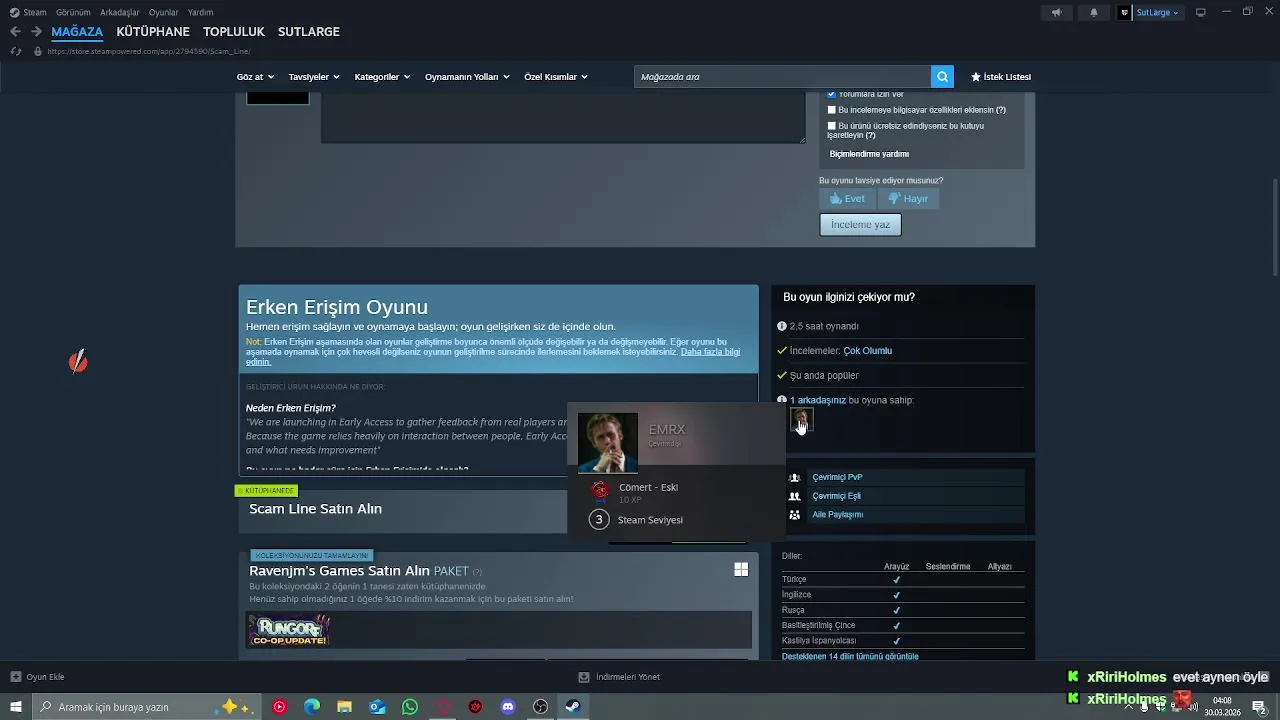Viewport: 1280px width, 720px height.
Task: Click Desteklenen 14 dilin tümünü görüntüle
Action: [x=850, y=657]
